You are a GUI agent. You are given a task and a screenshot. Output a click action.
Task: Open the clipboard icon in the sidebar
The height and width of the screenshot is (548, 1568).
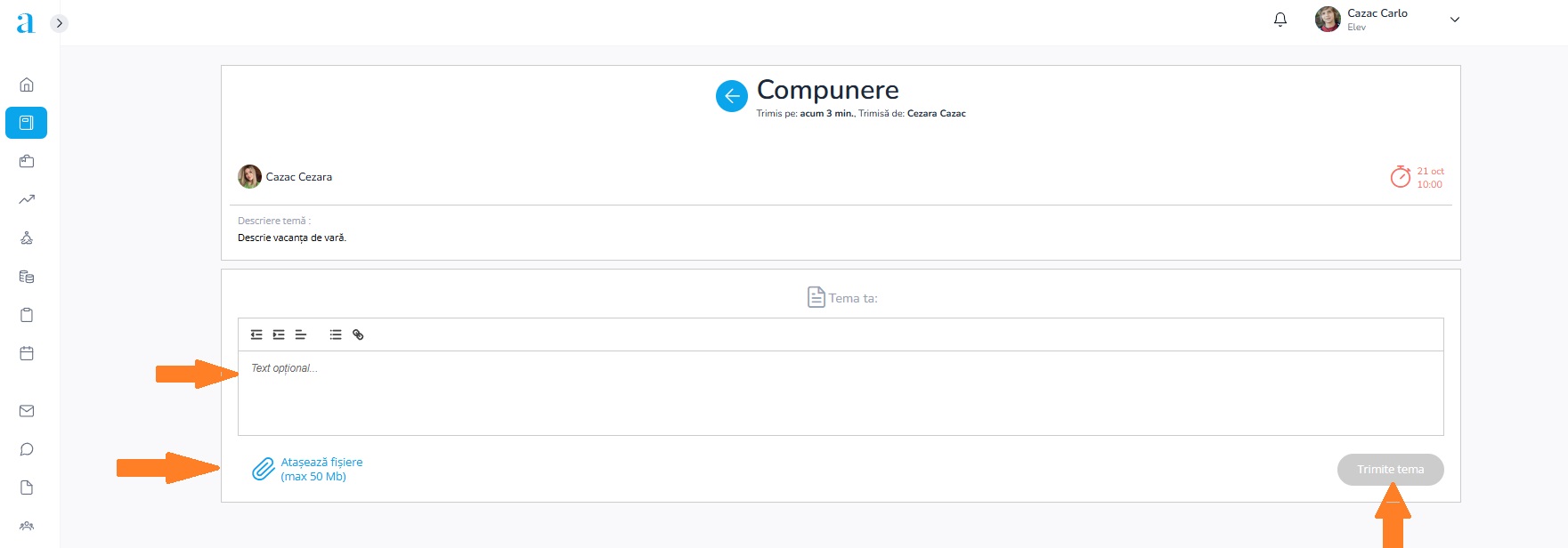point(27,315)
